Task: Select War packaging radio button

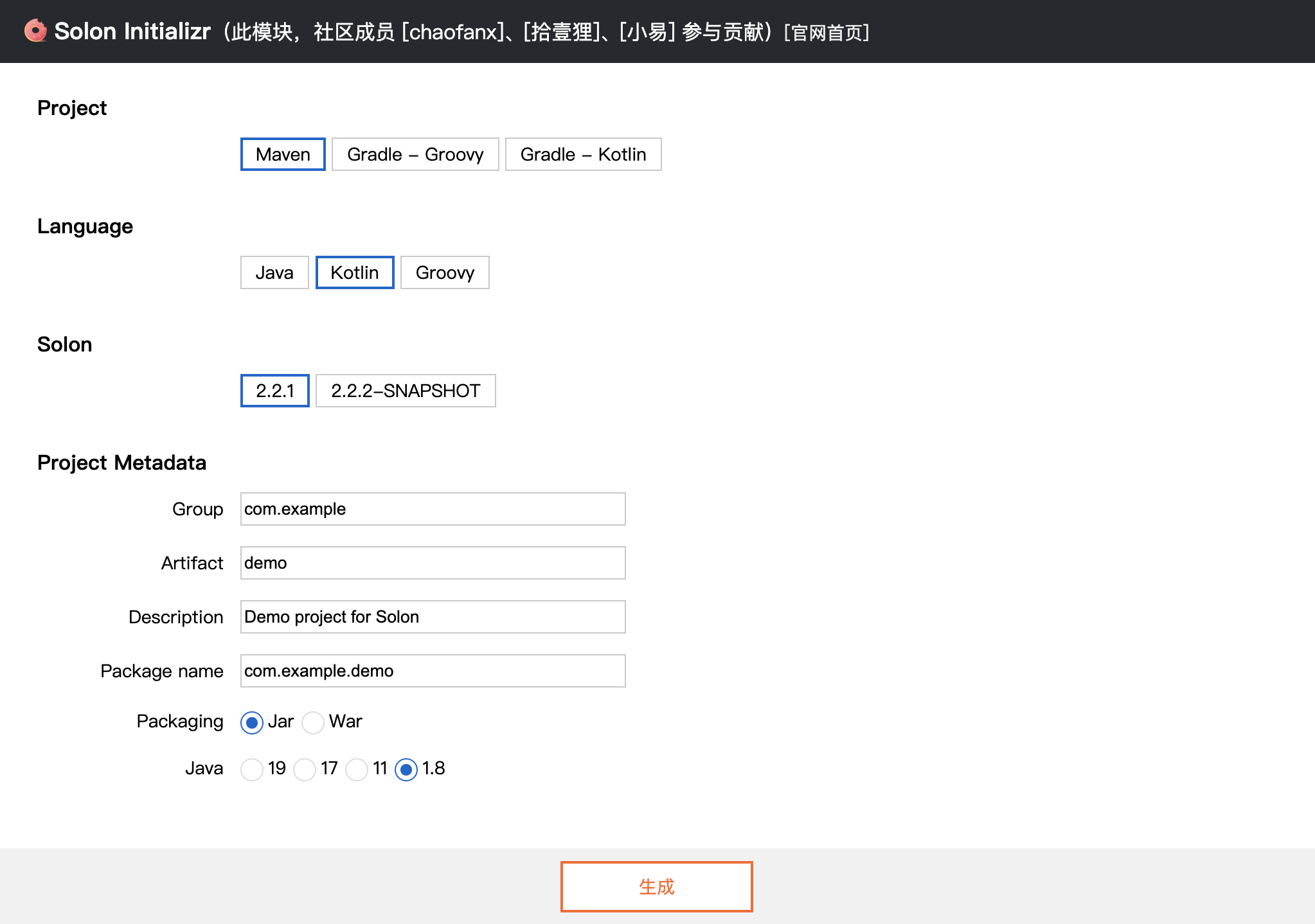Action: 313,723
